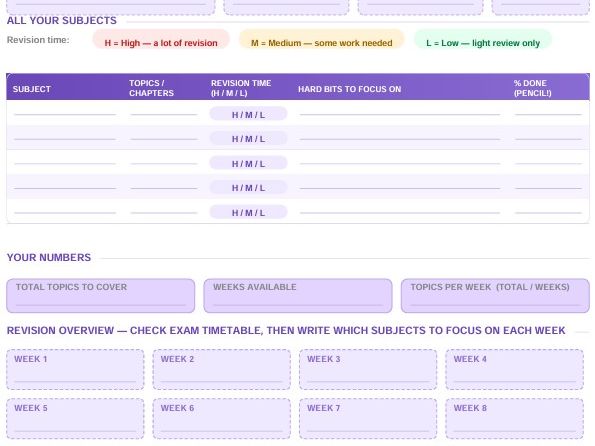
Task: Click the TOTAL TOPICS TO COVER field
Action: pyautogui.click(x=101, y=296)
